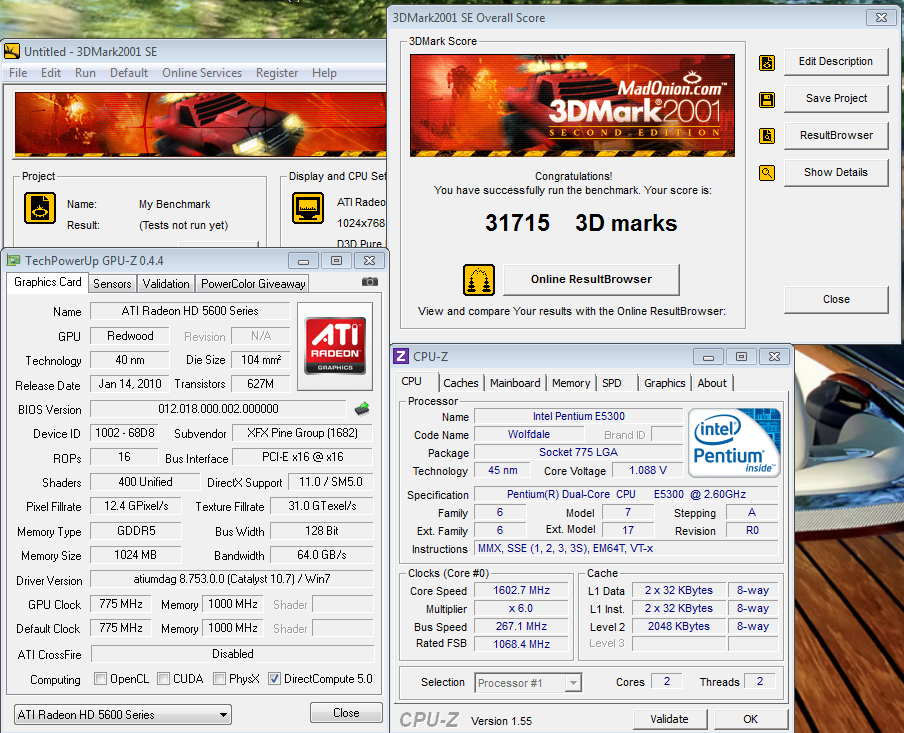Open the Online Services menu
This screenshot has width=904, height=733.
pos(202,73)
